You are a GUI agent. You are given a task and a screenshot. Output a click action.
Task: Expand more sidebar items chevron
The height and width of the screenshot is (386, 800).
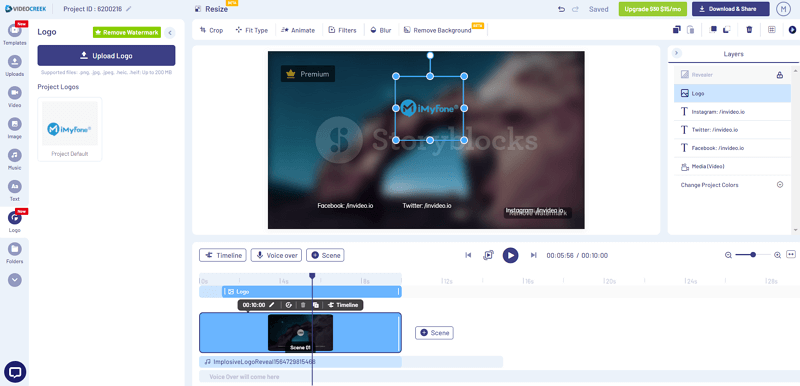pos(15,280)
